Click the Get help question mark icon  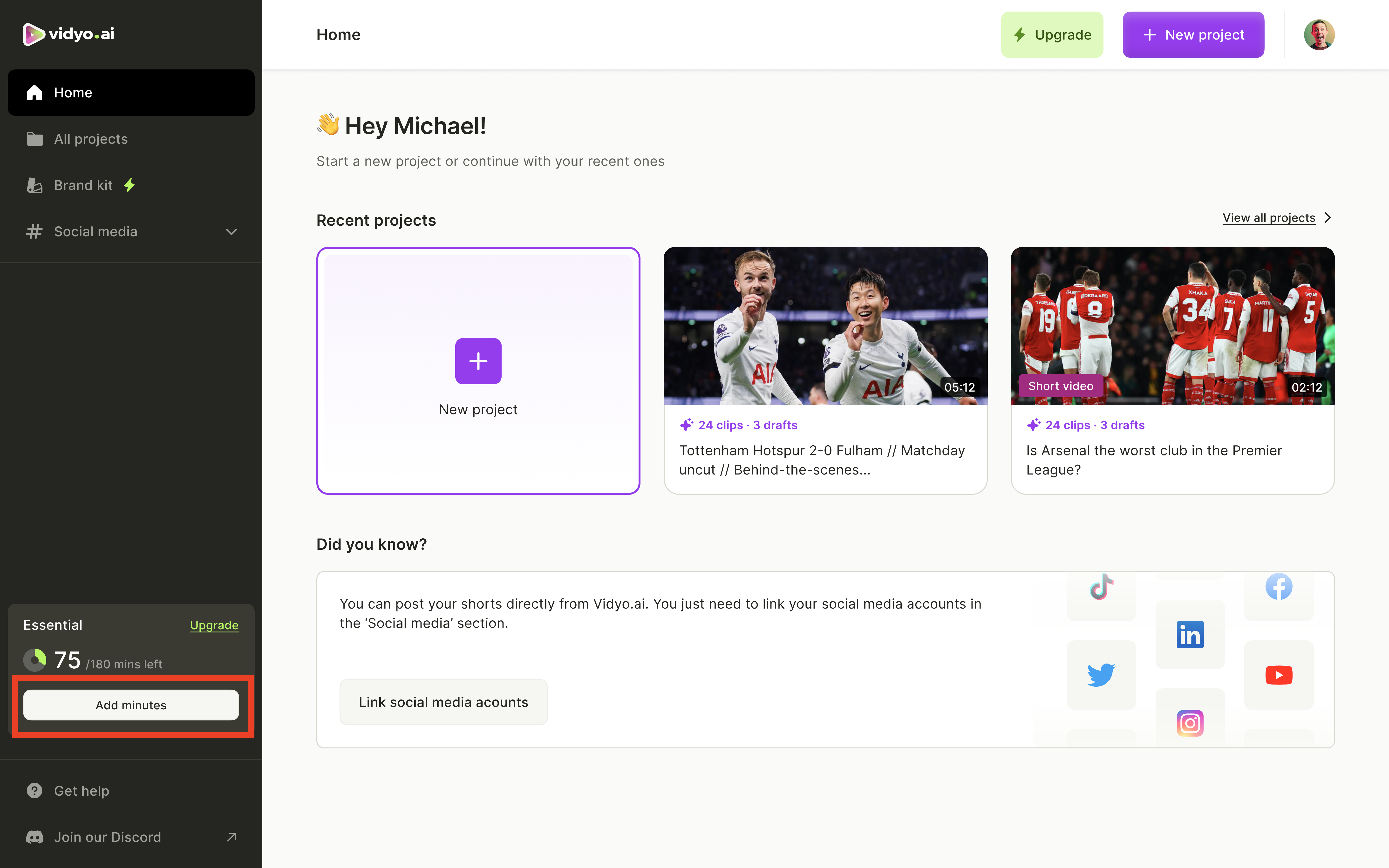[34, 791]
